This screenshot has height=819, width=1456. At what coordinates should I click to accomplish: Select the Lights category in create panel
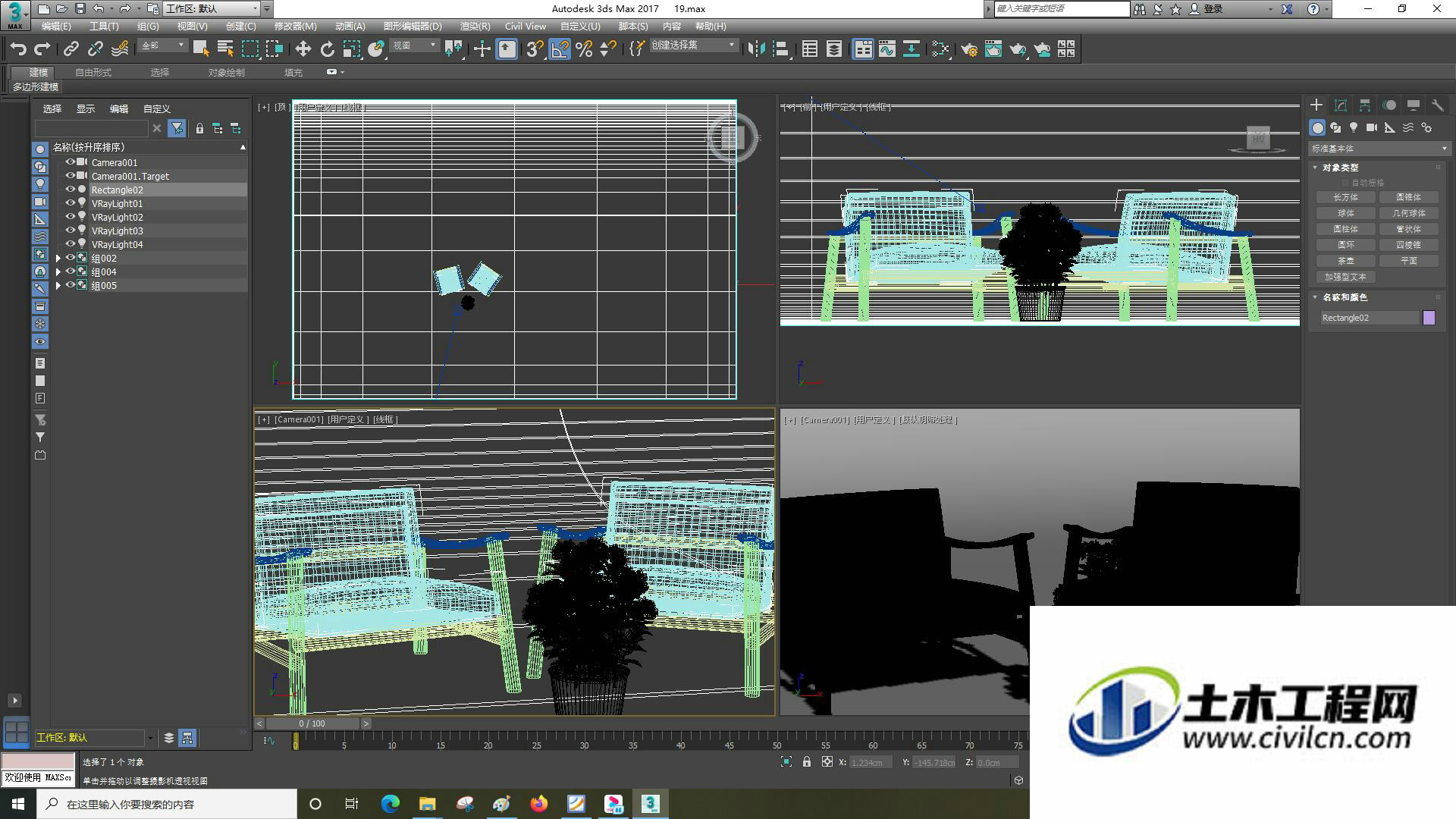point(1354,127)
